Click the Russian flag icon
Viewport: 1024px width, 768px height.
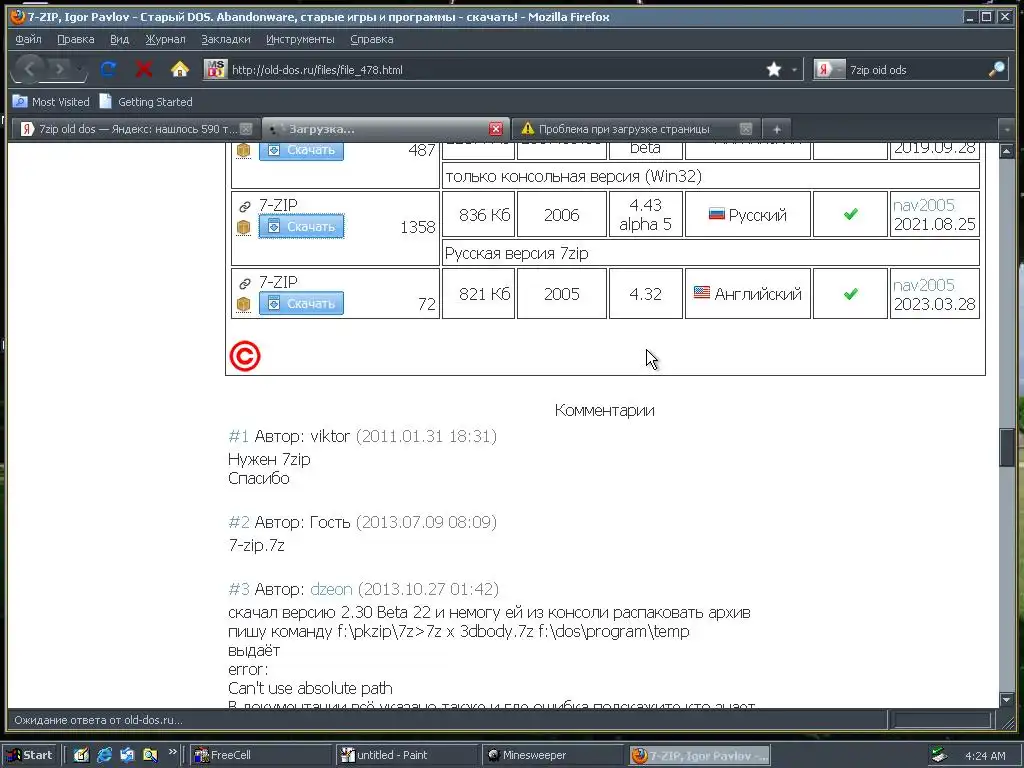[x=716, y=214]
